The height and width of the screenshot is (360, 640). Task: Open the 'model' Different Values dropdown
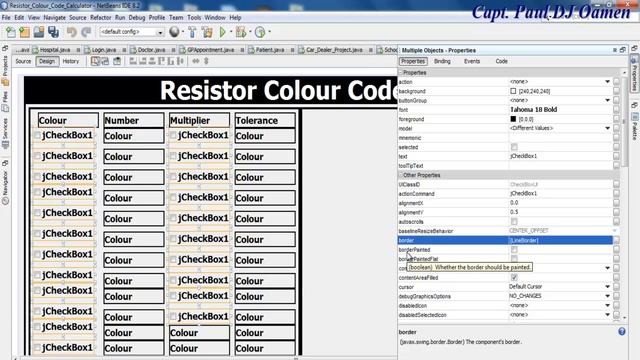pos(607,128)
